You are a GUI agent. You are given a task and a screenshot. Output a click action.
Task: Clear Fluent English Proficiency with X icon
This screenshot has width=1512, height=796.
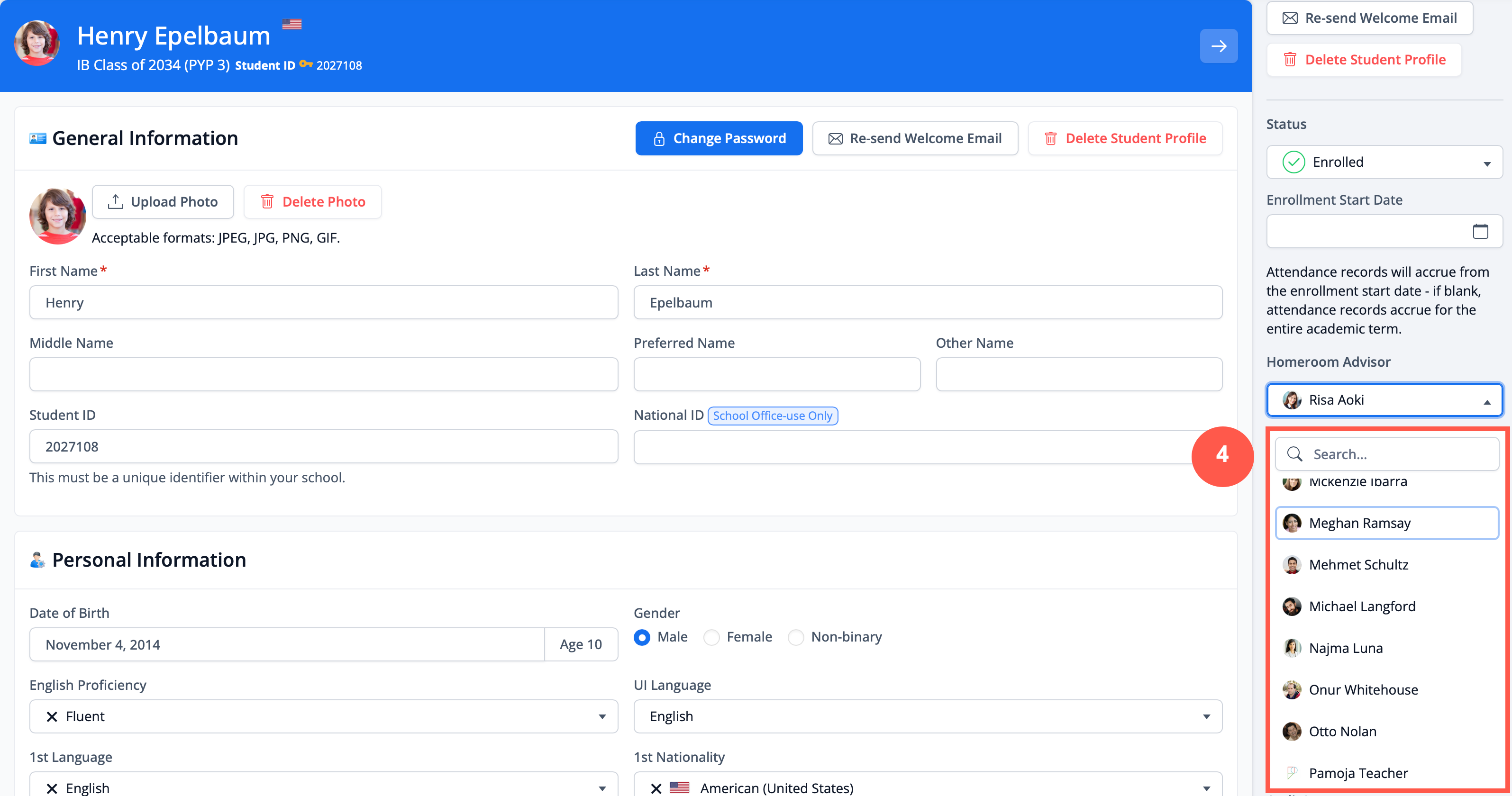[52, 716]
